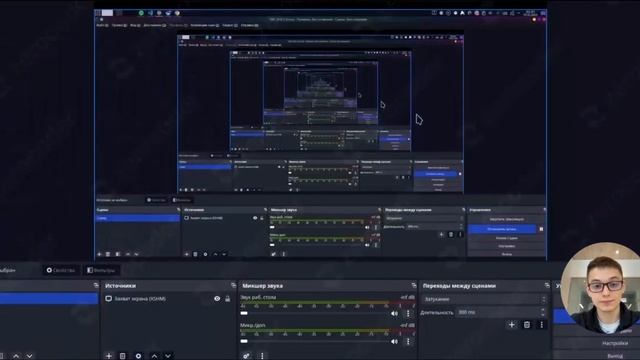640x360 pixels.
Task: Open Звук раб. стола channel menu in main mixer
Action: (x=408, y=313)
